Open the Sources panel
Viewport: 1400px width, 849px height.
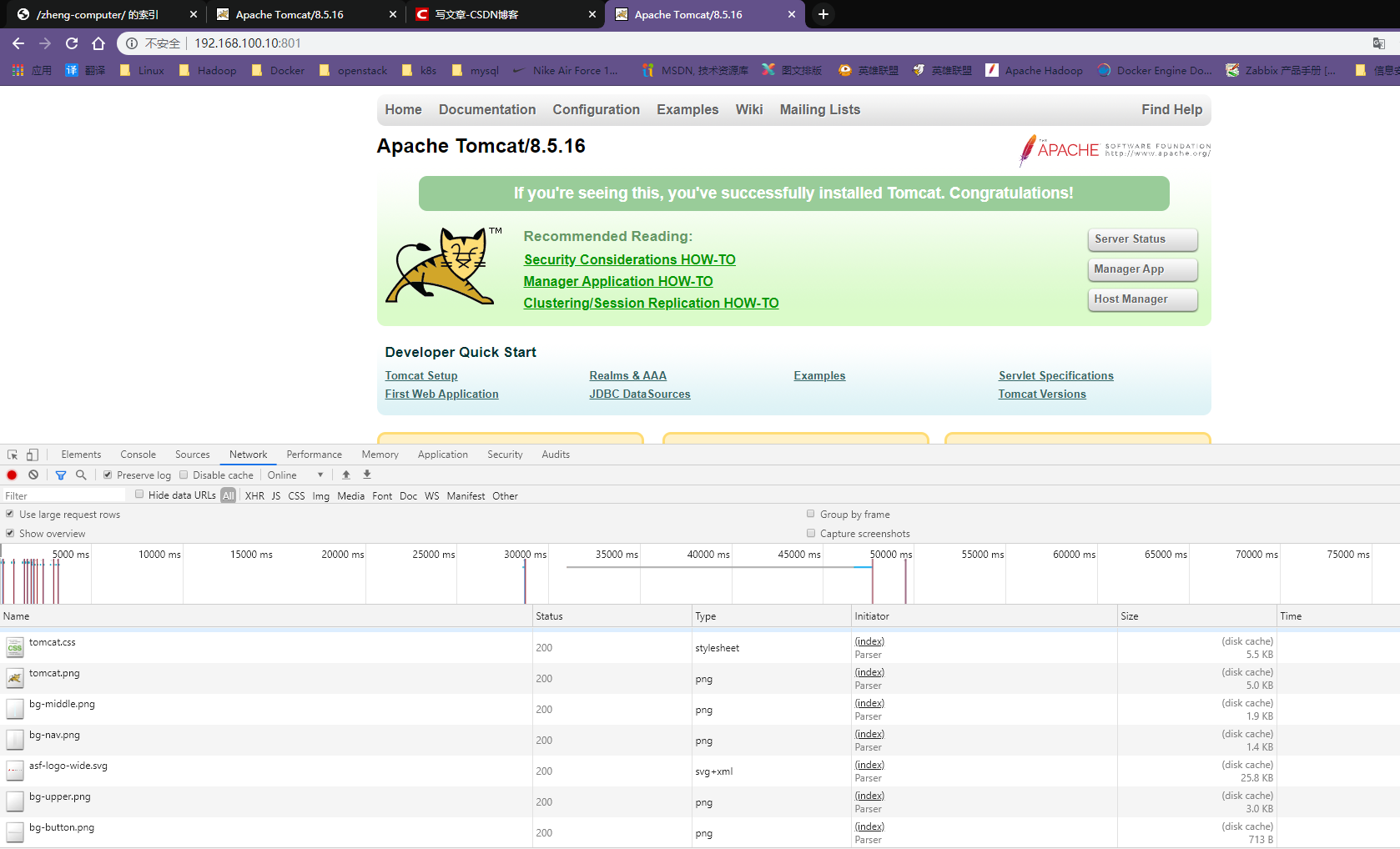click(x=193, y=455)
